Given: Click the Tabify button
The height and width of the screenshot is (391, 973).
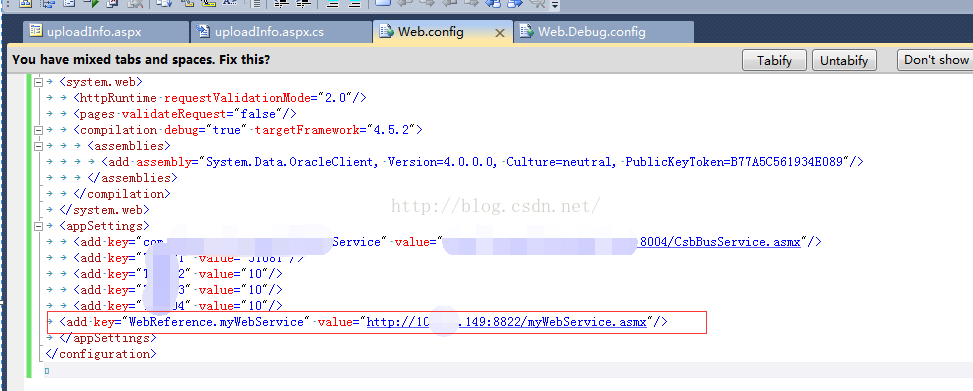Looking at the screenshot, I should click(774, 60).
